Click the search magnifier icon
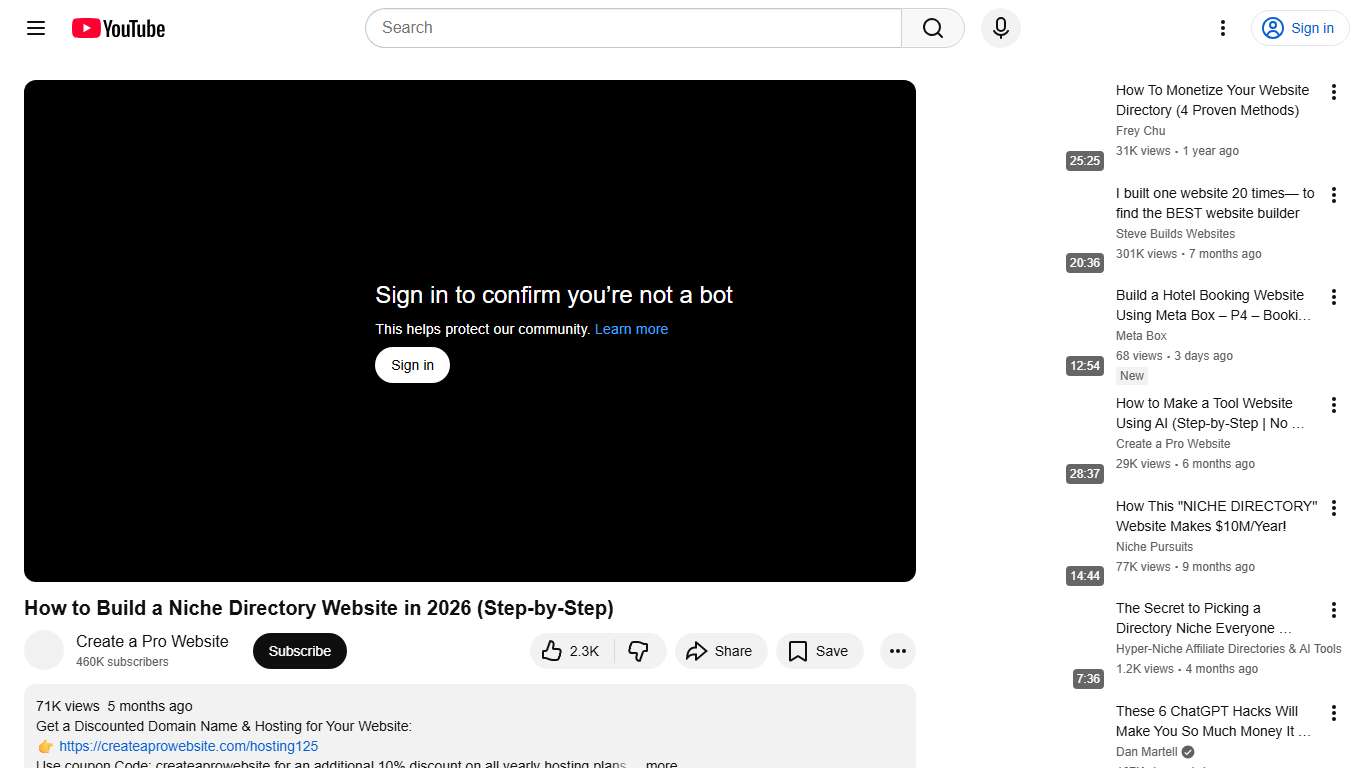 click(x=931, y=28)
